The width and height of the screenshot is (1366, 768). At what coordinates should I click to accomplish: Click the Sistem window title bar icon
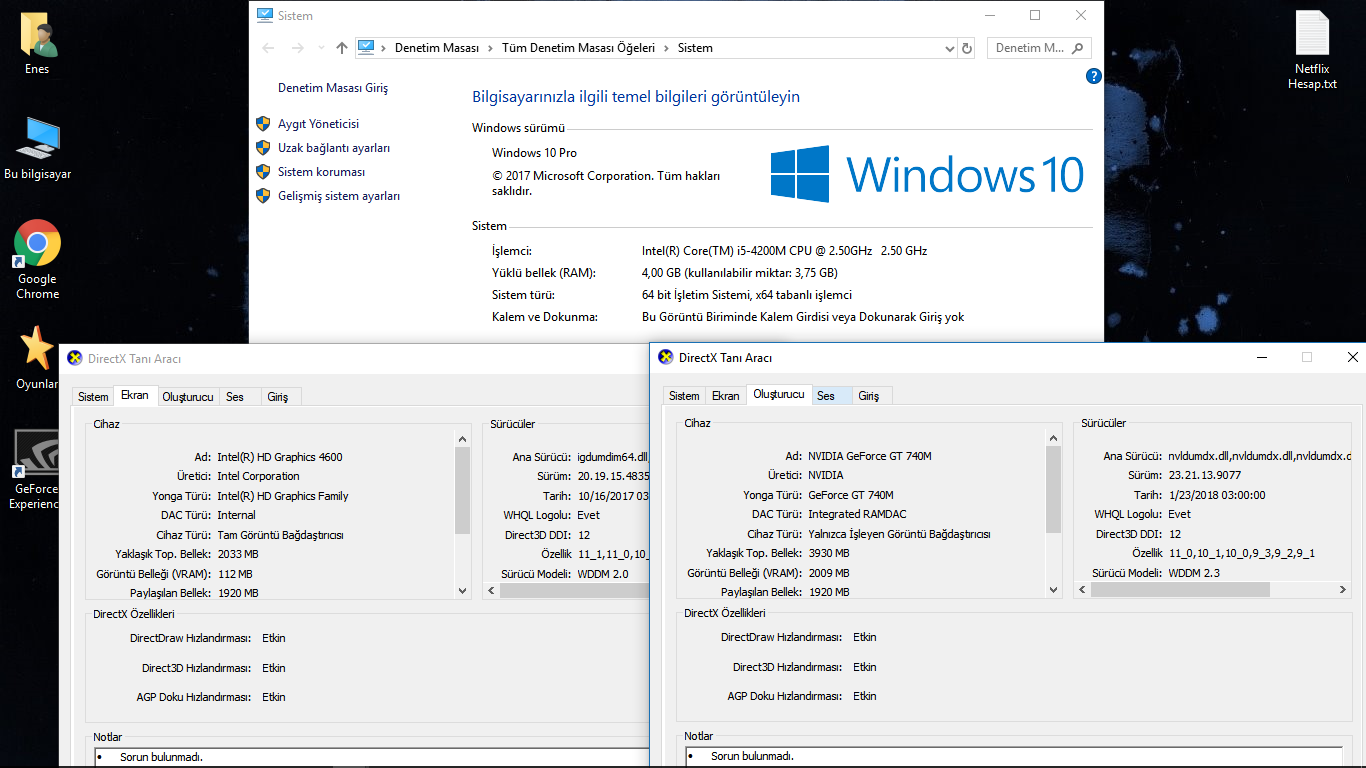pyautogui.click(x=265, y=15)
